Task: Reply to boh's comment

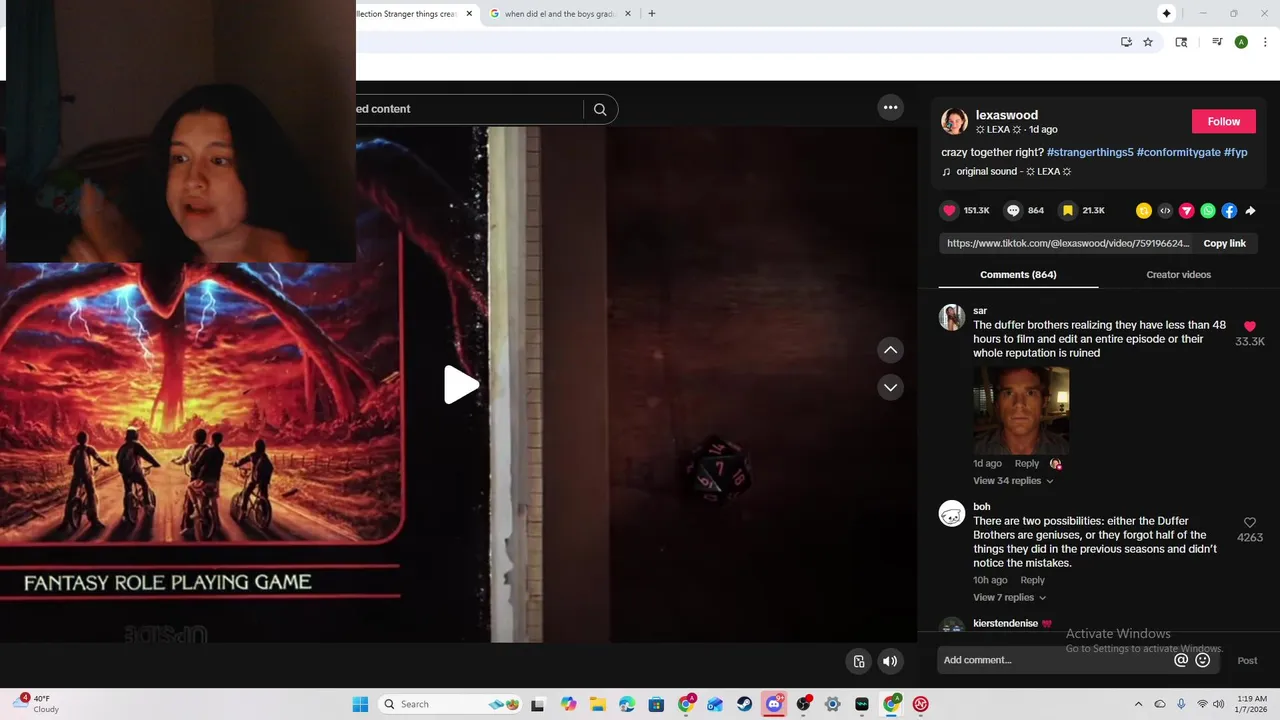Action: click(x=1032, y=580)
